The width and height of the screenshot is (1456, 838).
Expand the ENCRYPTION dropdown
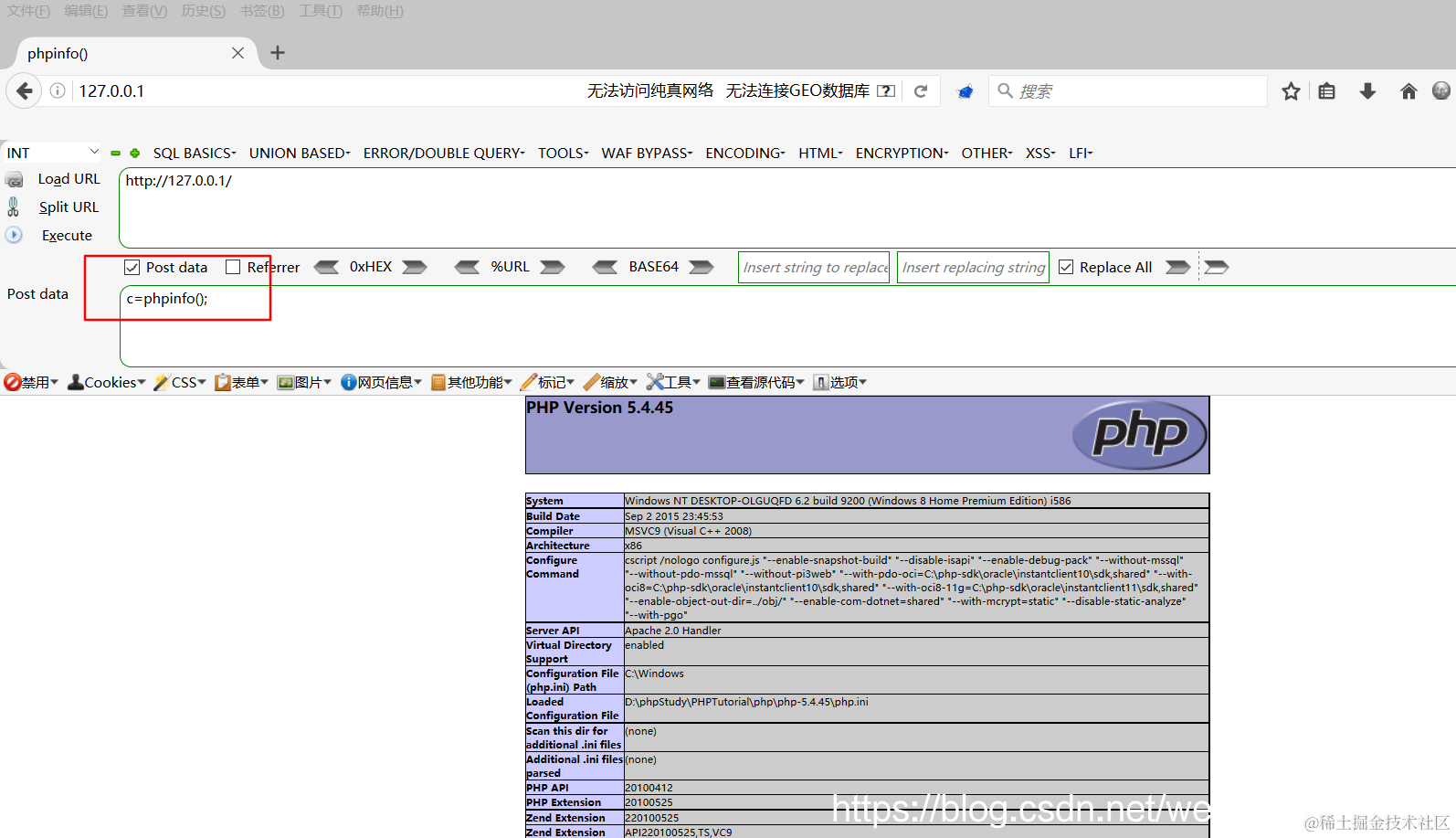click(902, 153)
